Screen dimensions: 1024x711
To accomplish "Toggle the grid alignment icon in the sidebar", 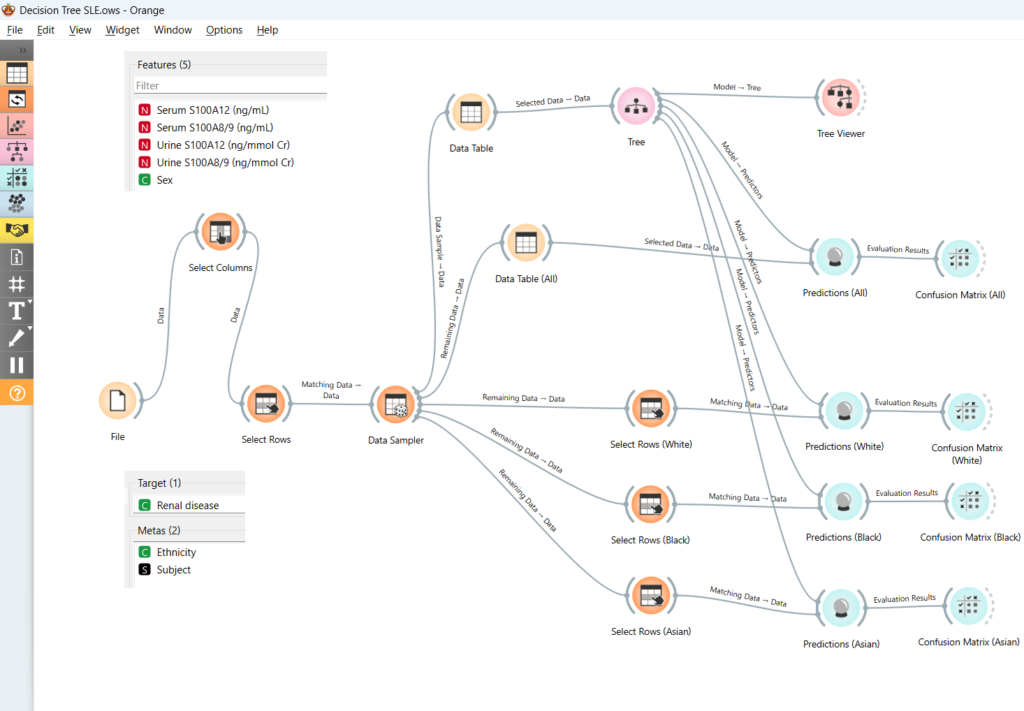I will tap(16, 284).
